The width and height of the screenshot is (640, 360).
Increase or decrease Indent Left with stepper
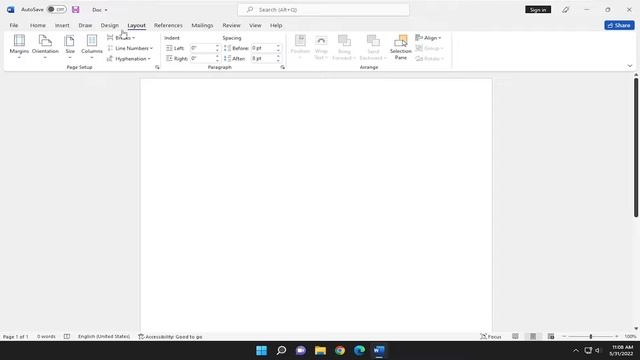(x=217, y=48)
